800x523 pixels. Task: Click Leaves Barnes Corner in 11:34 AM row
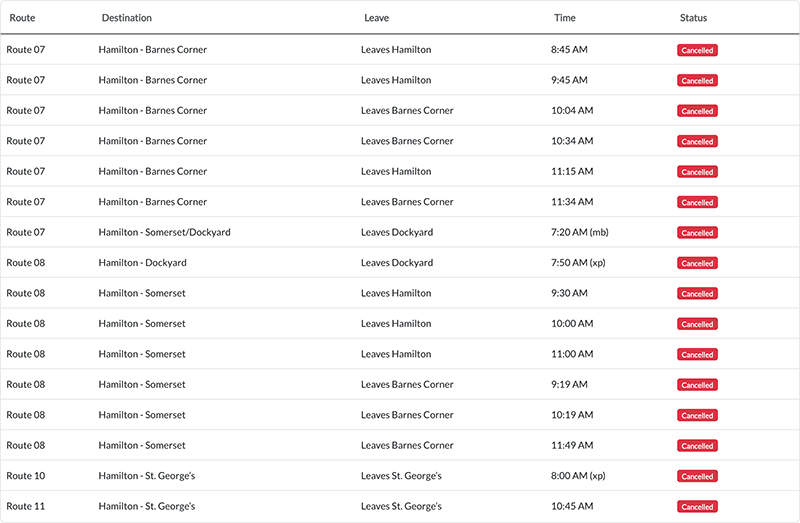(407, 202)
